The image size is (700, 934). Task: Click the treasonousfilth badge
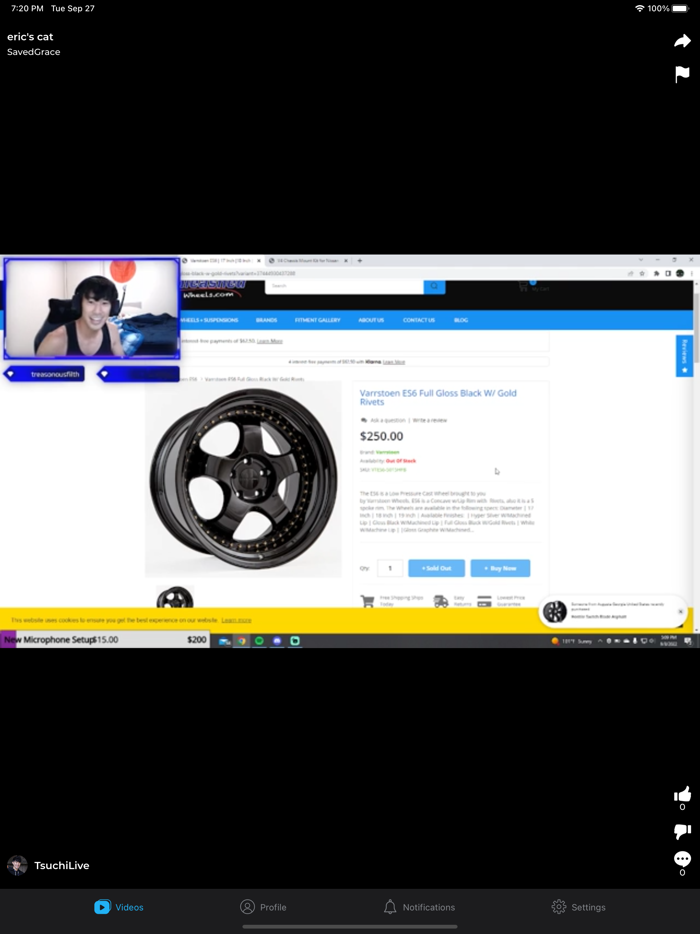pyautogui.click(x=45, y=374)
